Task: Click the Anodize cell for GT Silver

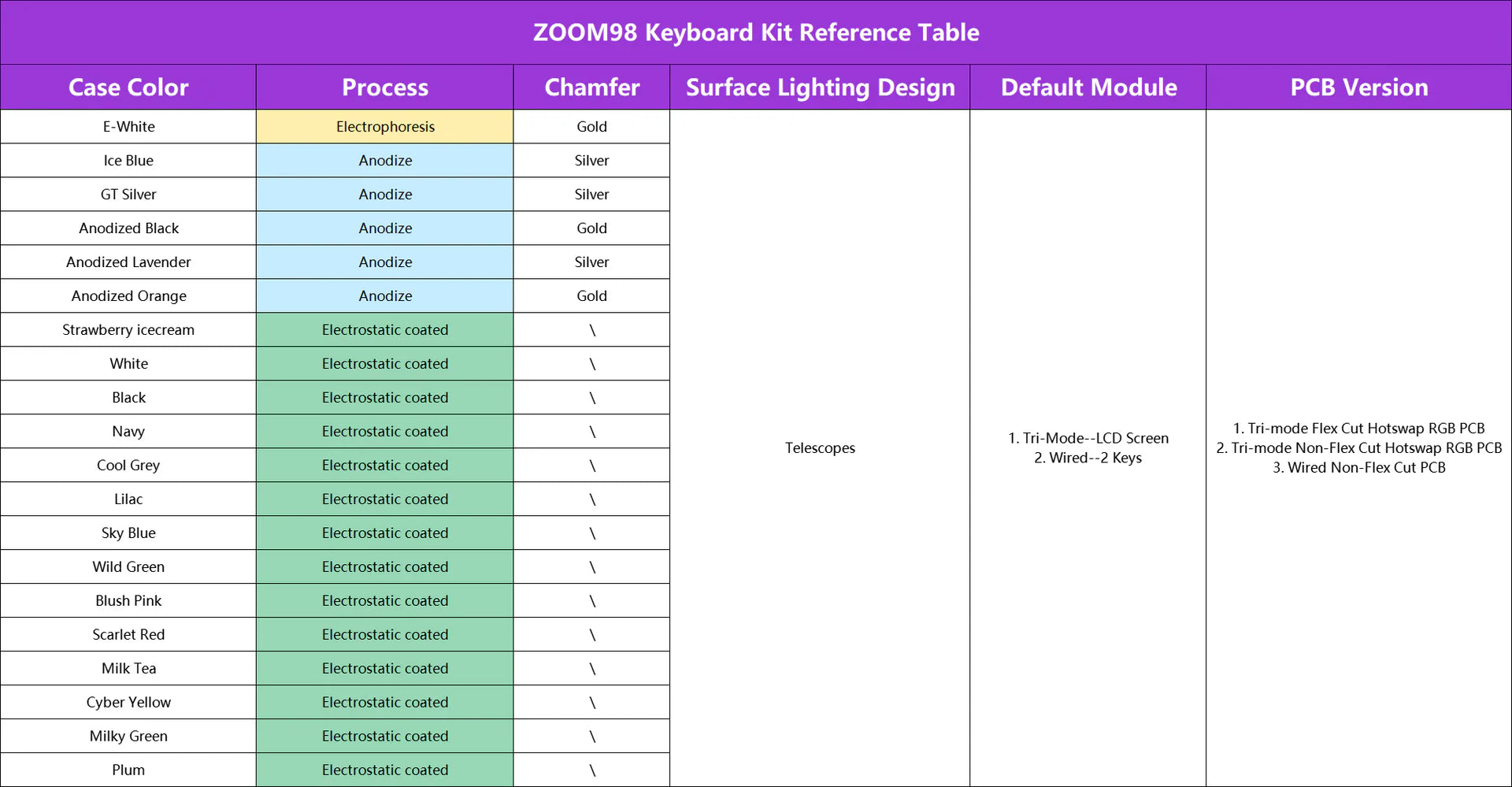Action: point(385,195)
